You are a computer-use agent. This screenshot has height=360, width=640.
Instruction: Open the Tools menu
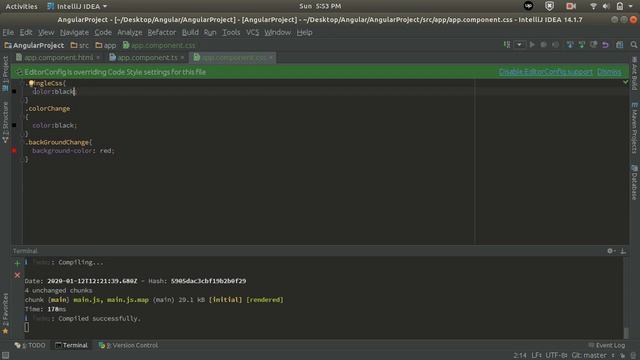(231, 32)
